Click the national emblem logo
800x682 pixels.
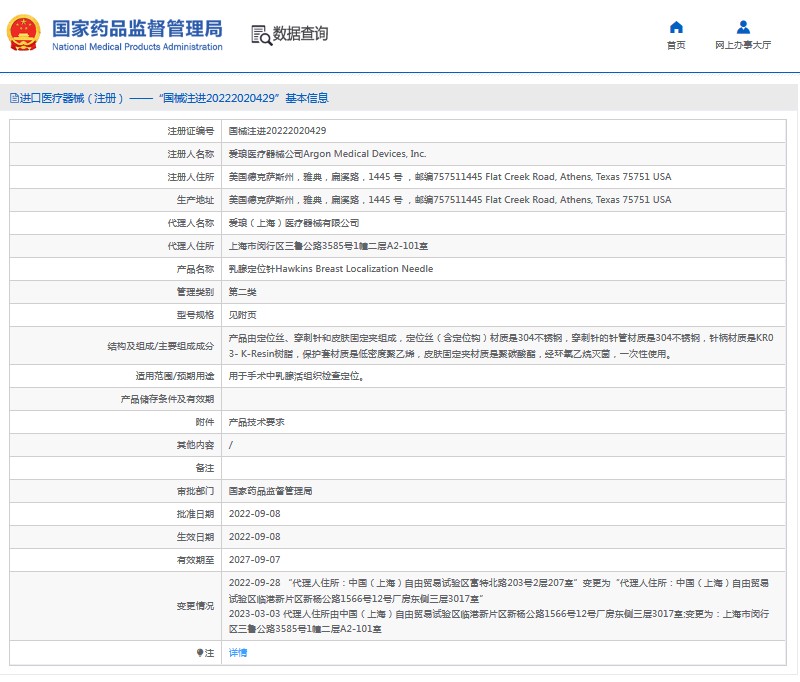coord(25,33)
